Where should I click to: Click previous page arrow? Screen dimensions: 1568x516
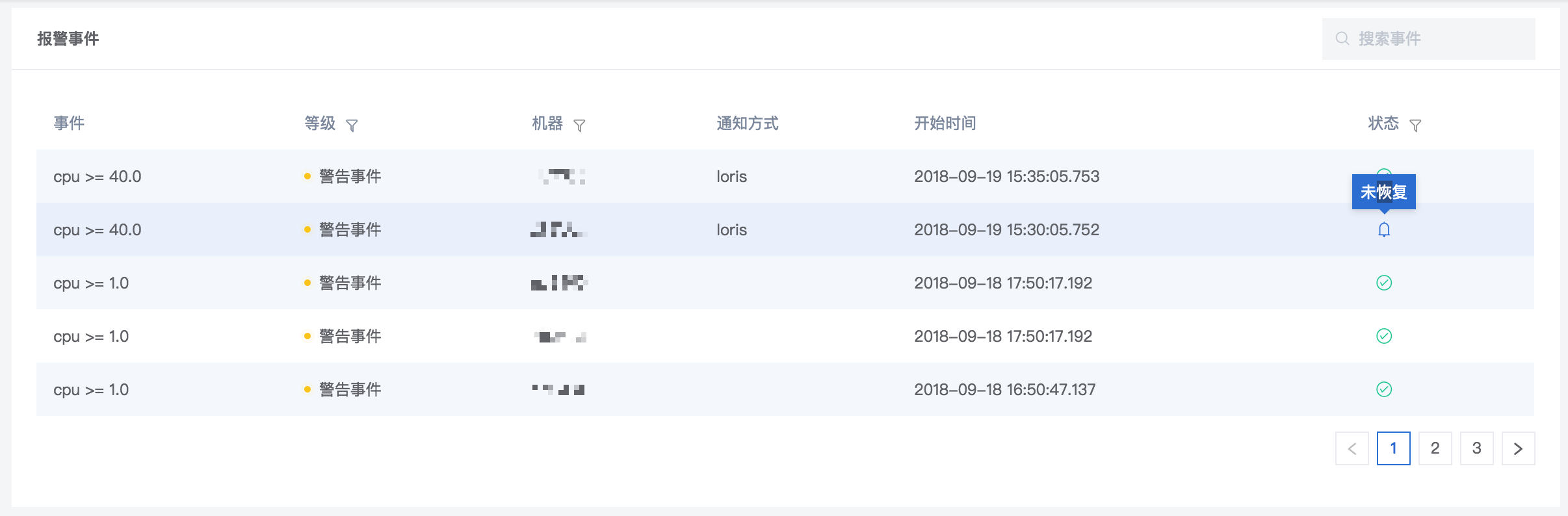tap(1352, 448)
